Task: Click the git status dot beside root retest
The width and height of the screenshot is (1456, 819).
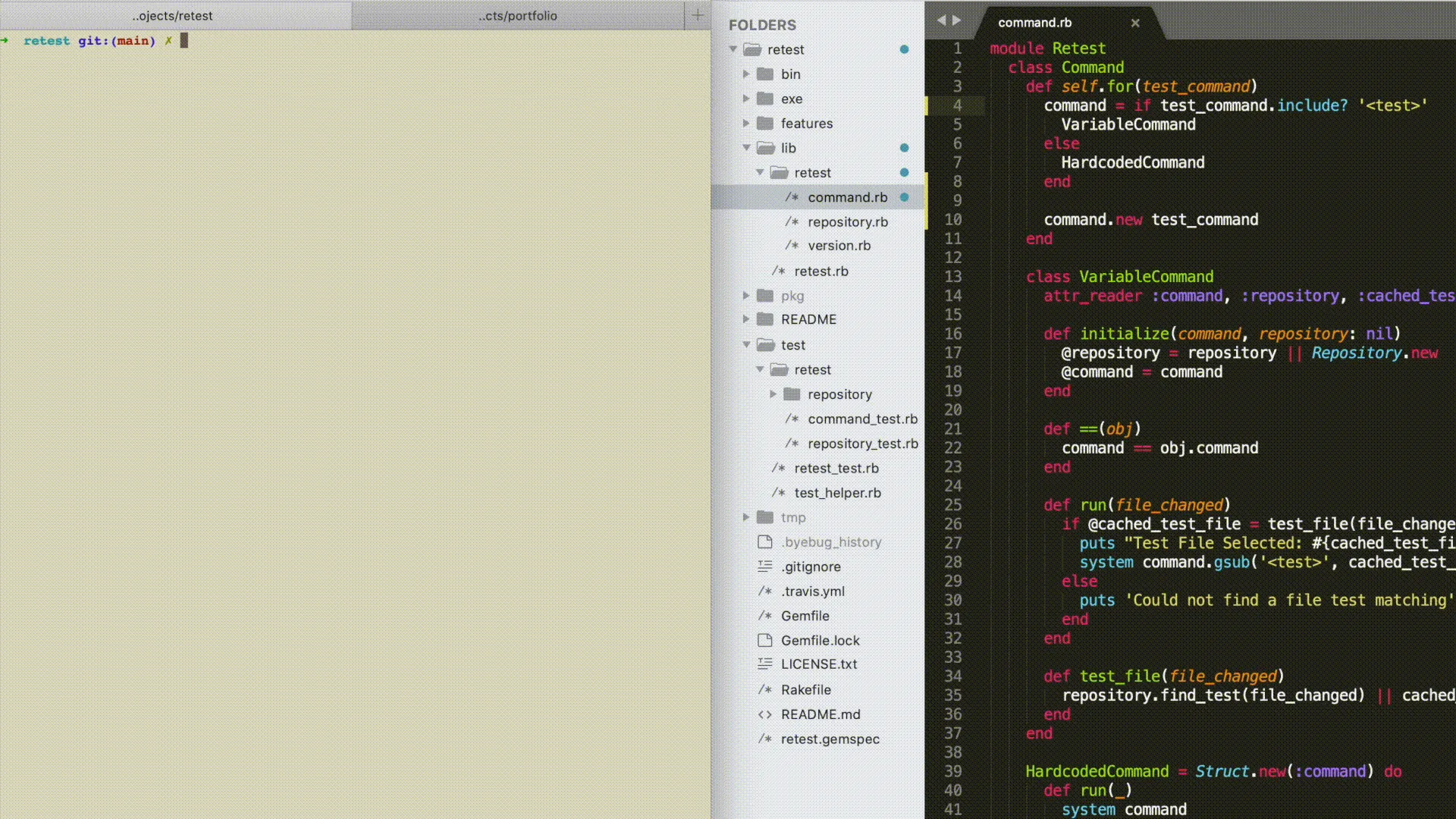Action: pos(904,49)
